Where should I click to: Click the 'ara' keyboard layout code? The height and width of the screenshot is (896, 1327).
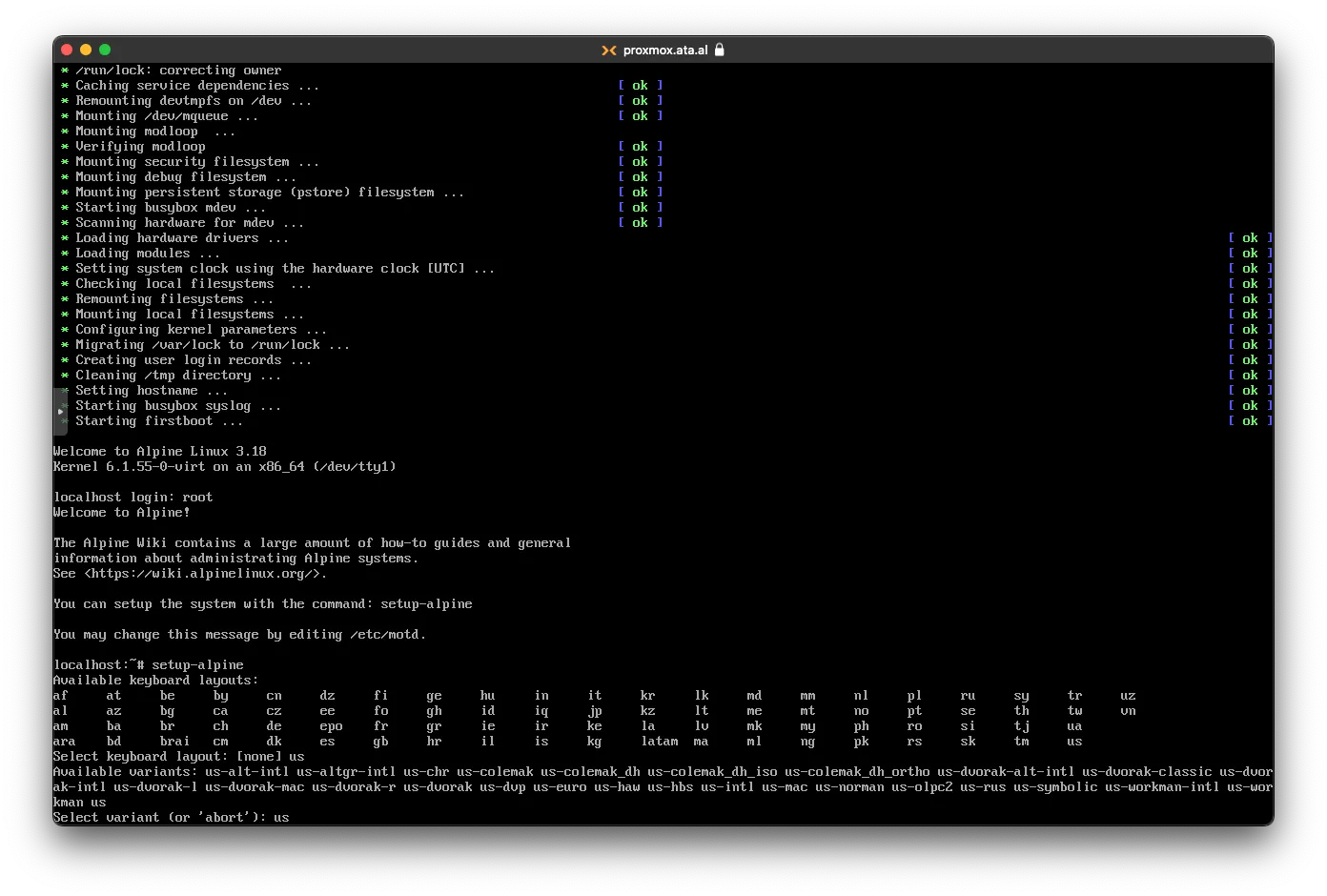(x=65, y=742)
